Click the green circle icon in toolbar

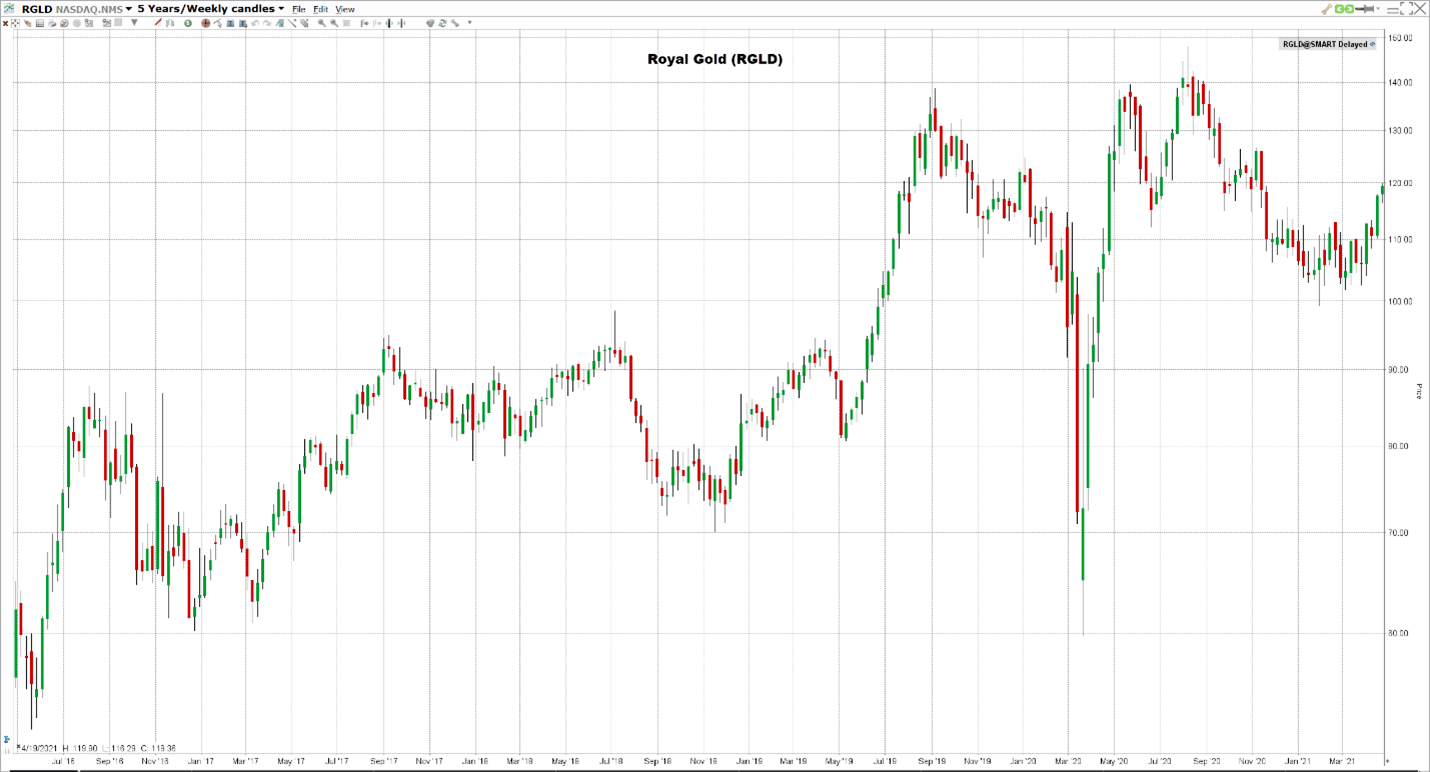tap(188, 23)
